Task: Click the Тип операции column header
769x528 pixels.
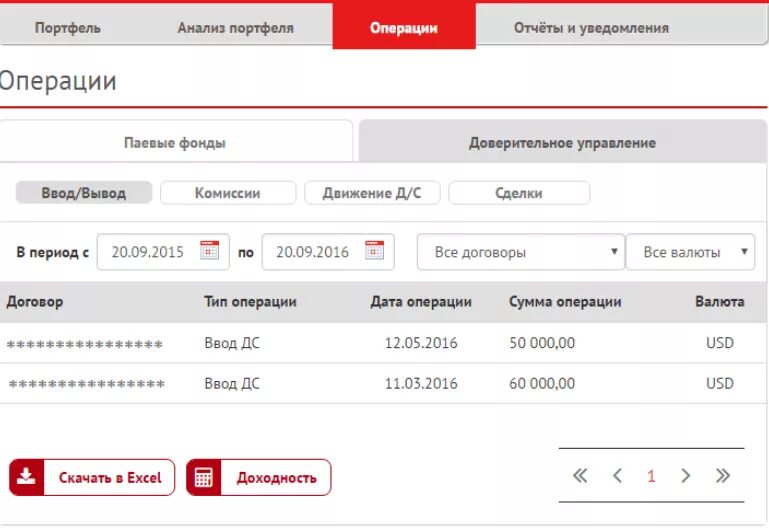Action: point(250,301)
